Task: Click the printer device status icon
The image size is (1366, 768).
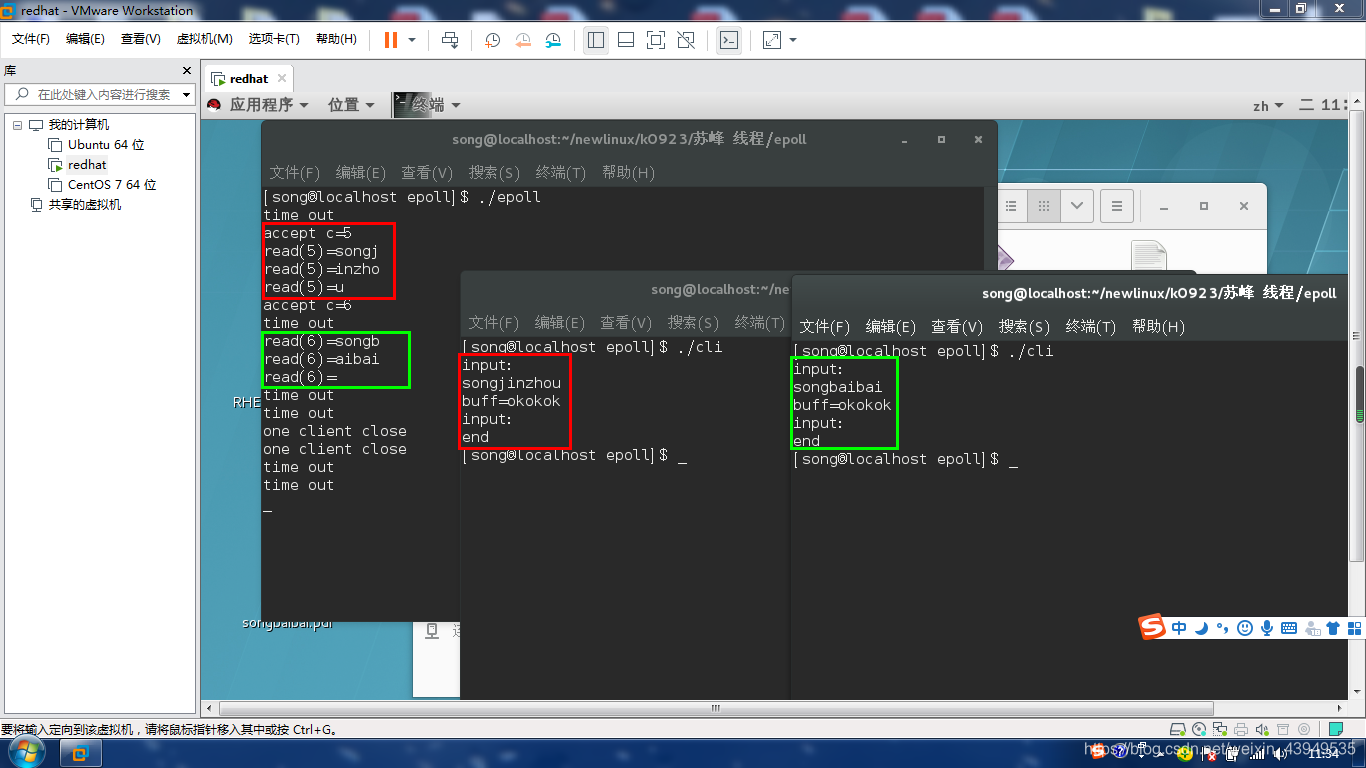Action: (1241, 730)
